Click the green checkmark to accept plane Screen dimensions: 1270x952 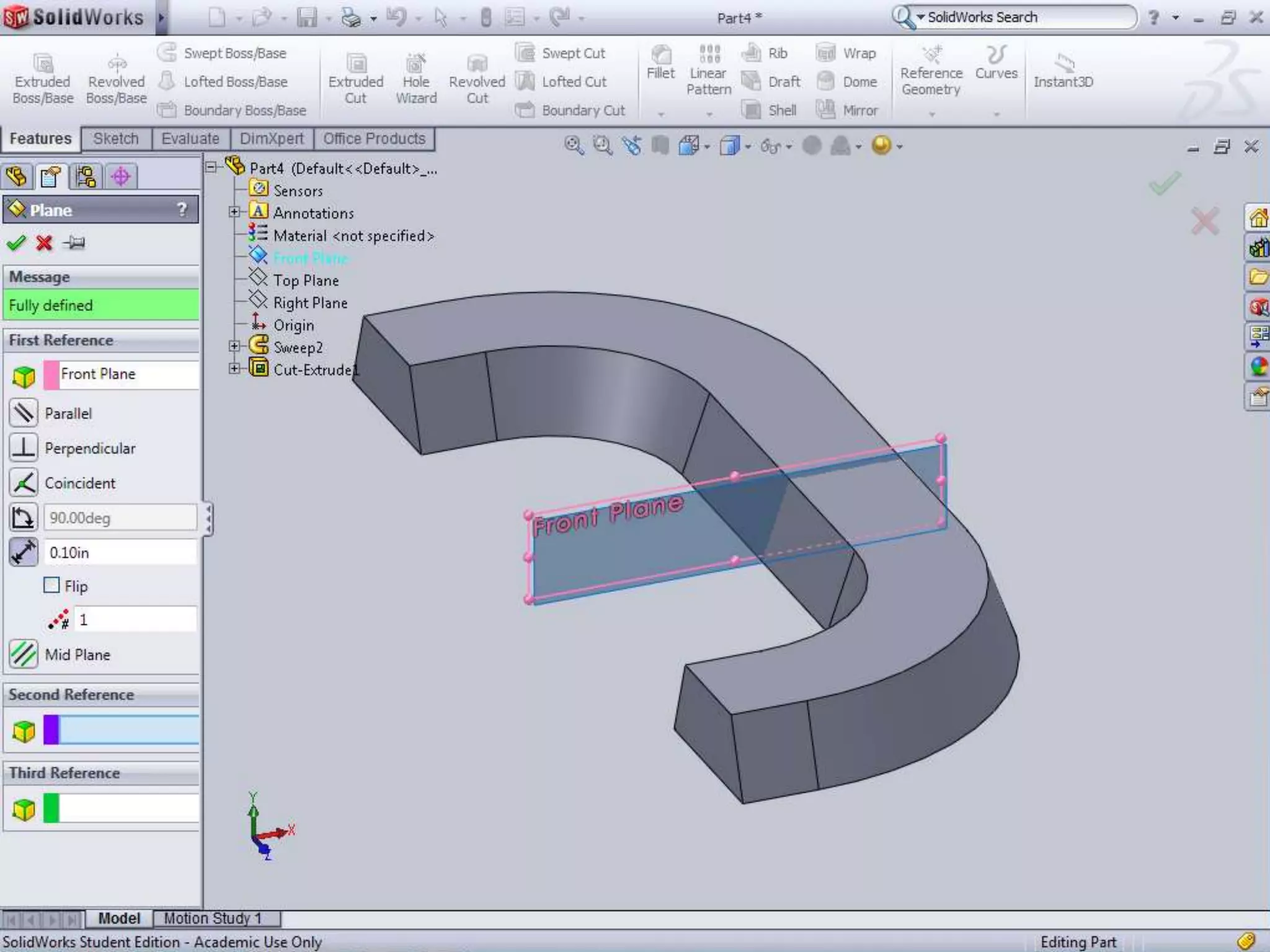click(x=16, y=242)
